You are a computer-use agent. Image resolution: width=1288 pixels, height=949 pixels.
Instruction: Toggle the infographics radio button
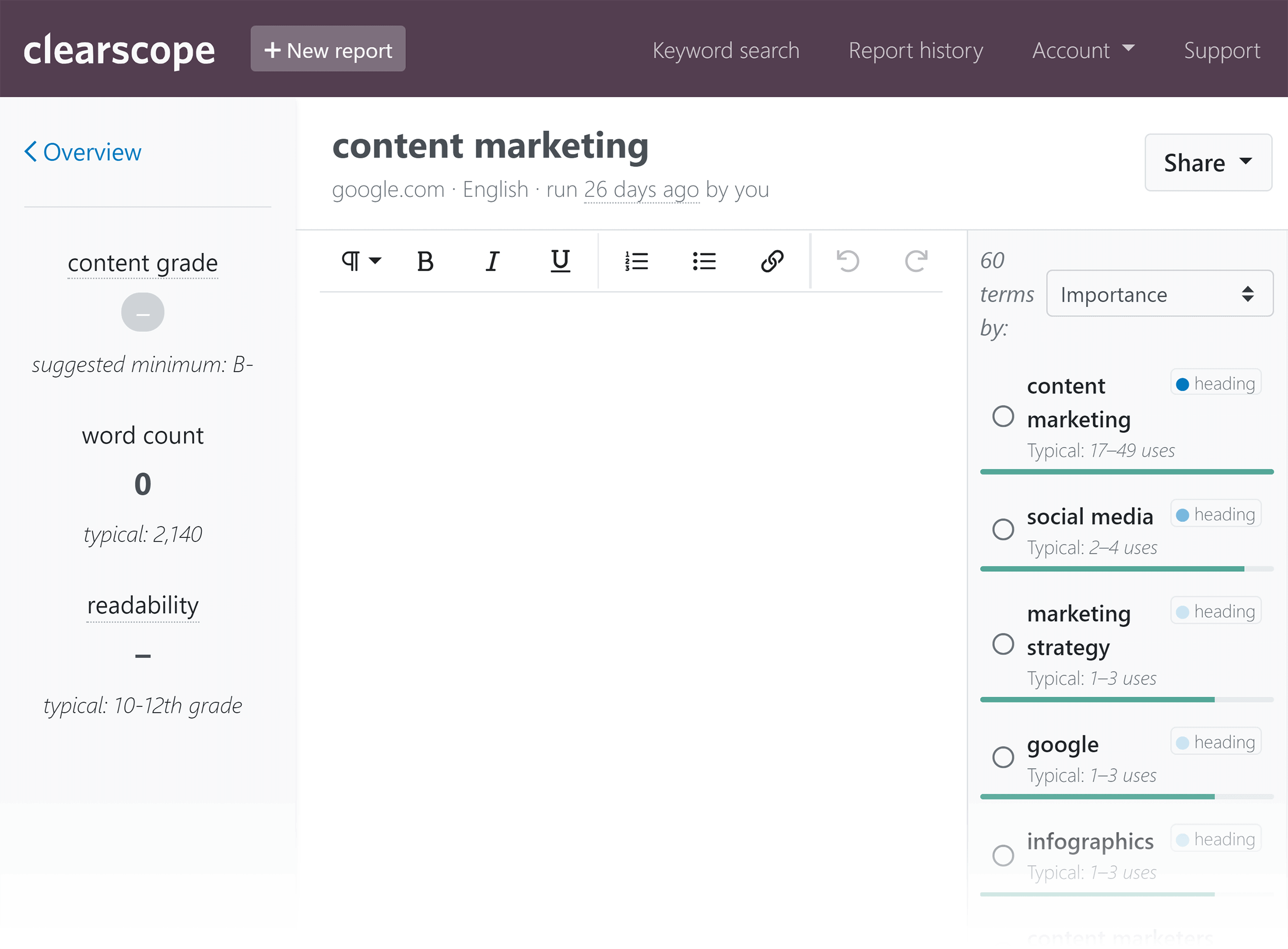click(x=1003, y=852)
